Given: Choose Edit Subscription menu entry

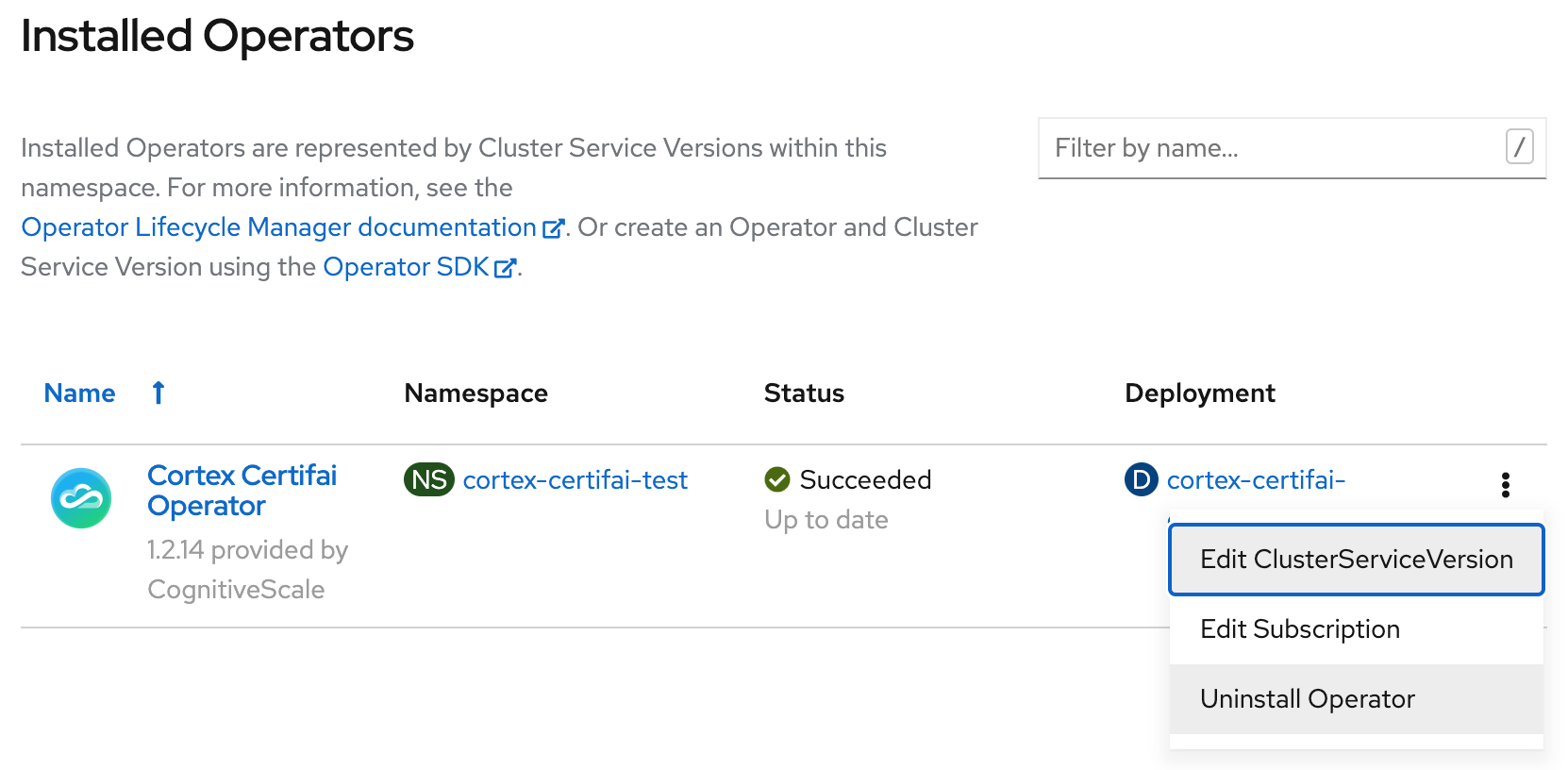Looking at the screenshot, I should pyautogui.click(x=1357, y=629).
